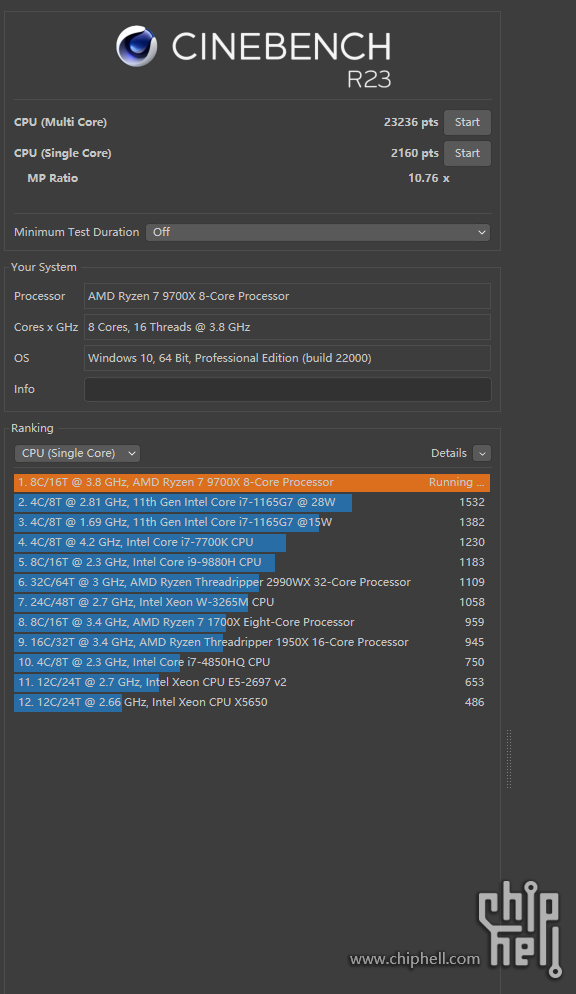
Task: Open the Minimum Test Duration dropdown
Action: pos(318,232)
